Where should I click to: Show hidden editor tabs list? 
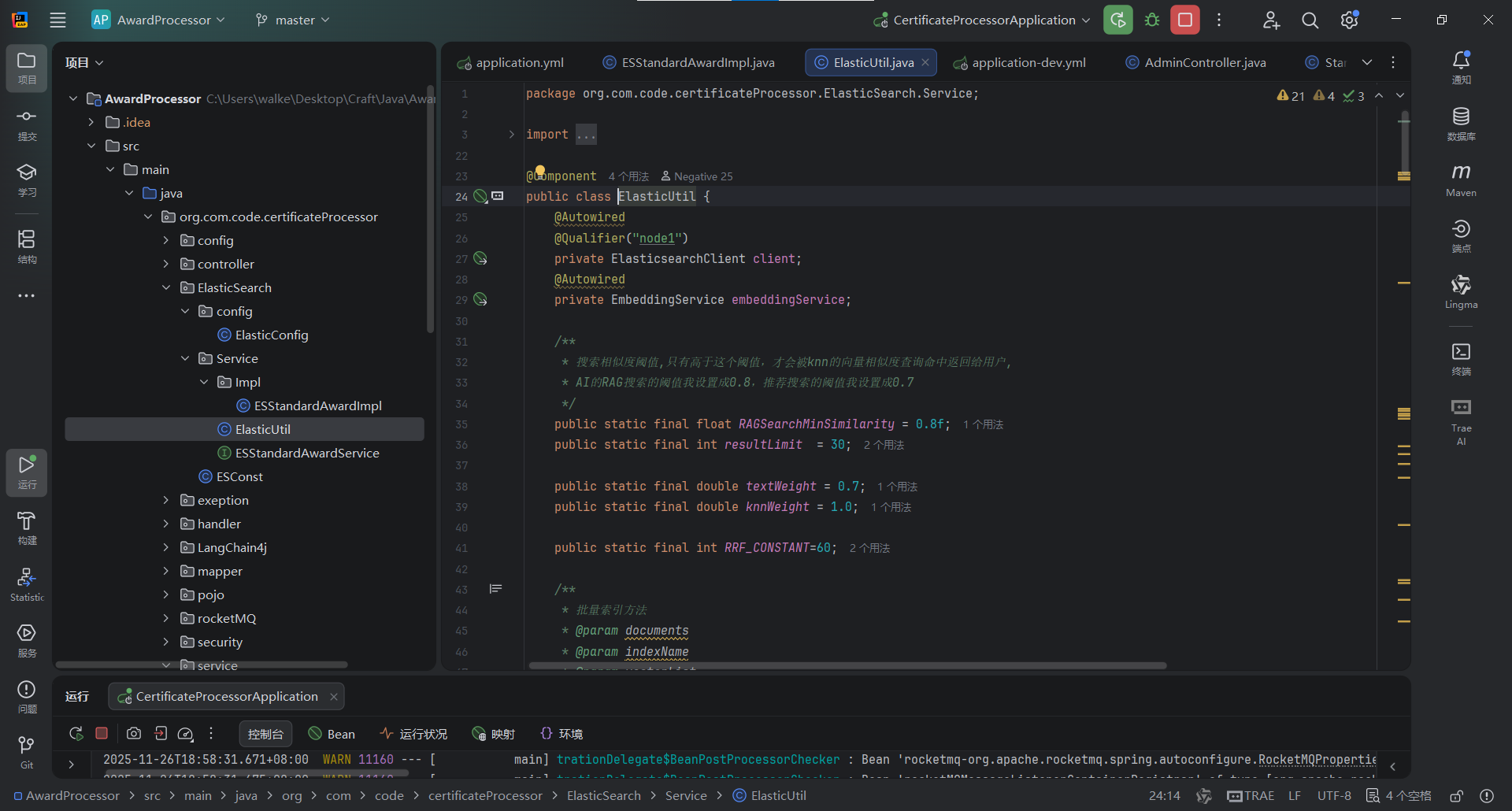pos(1367,62)
